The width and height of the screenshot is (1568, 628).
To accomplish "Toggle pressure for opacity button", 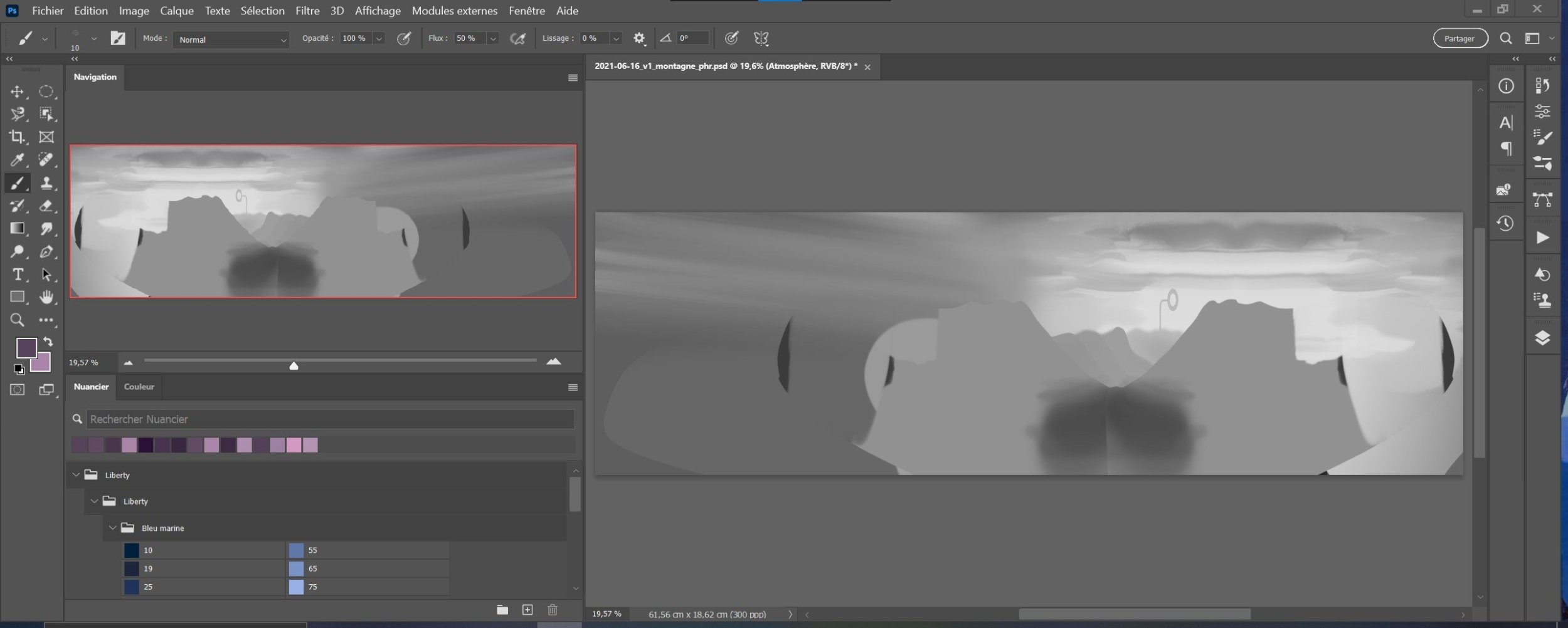I will click(x=404, y=39).
